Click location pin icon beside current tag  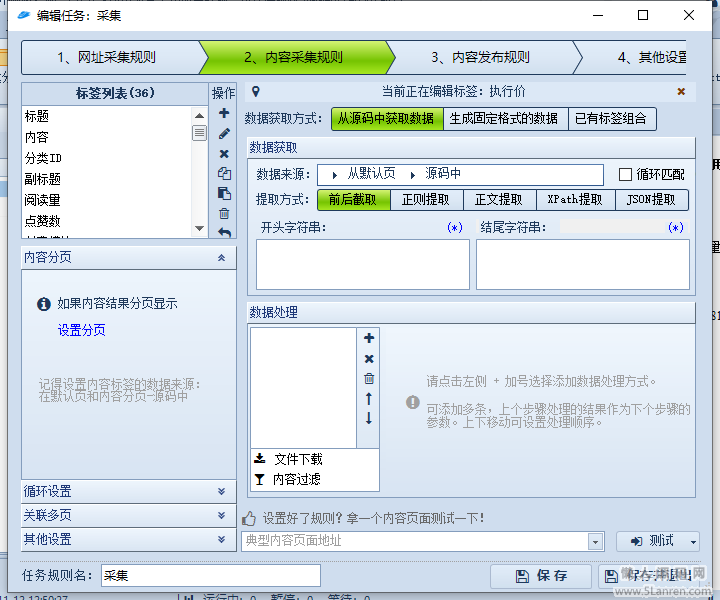[x=256, y=92]
